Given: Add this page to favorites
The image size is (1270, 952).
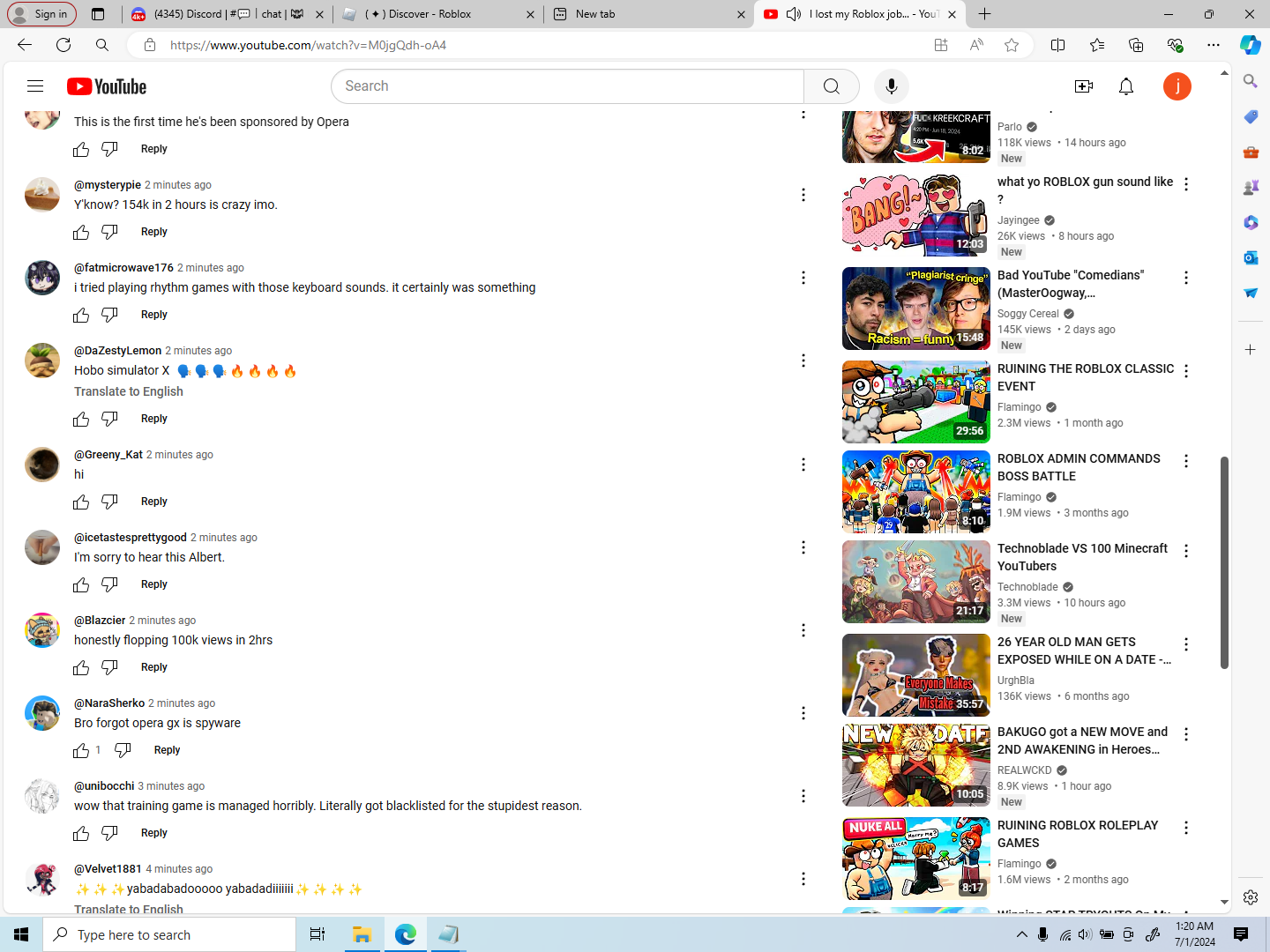Looking at the screenshot, I should click(x=1012, y=45).
